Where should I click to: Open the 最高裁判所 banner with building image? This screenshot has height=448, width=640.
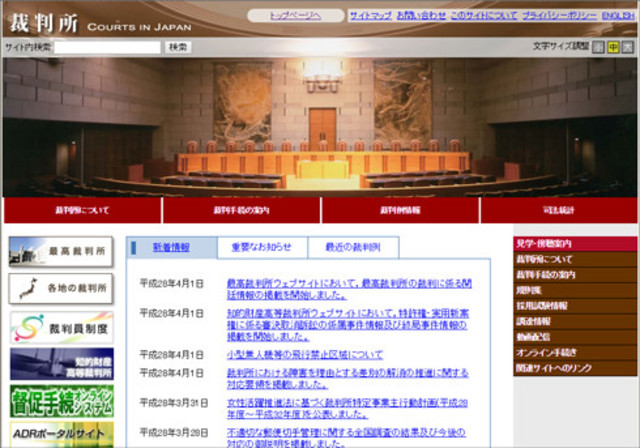tap(61, 252)
